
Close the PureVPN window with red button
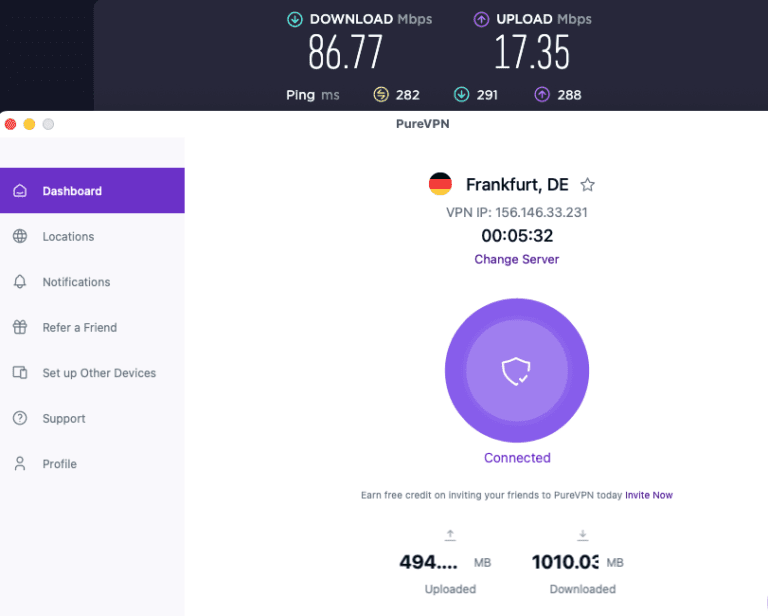[10, 124]
